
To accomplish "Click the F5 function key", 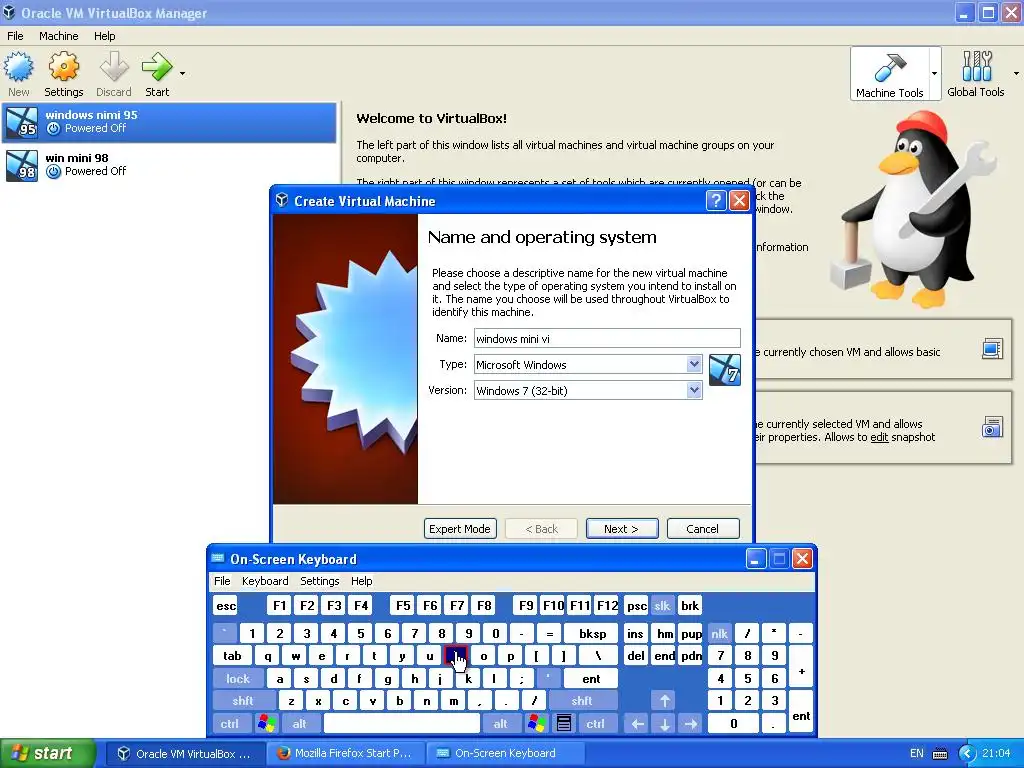I will click(x=403, y=606).
